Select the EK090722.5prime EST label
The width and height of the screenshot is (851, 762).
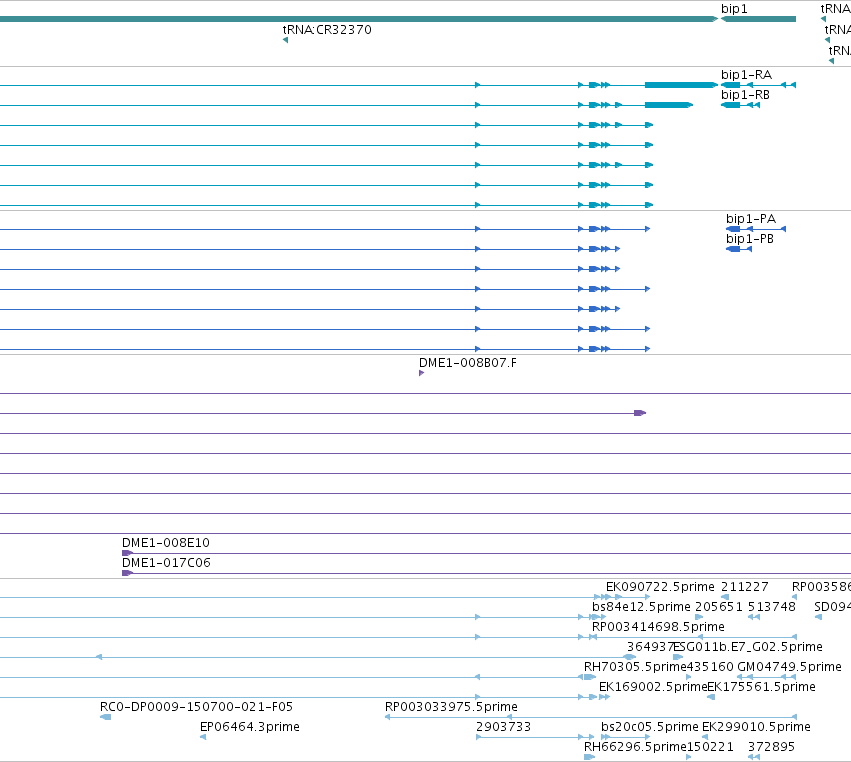[x=660, y=587]
